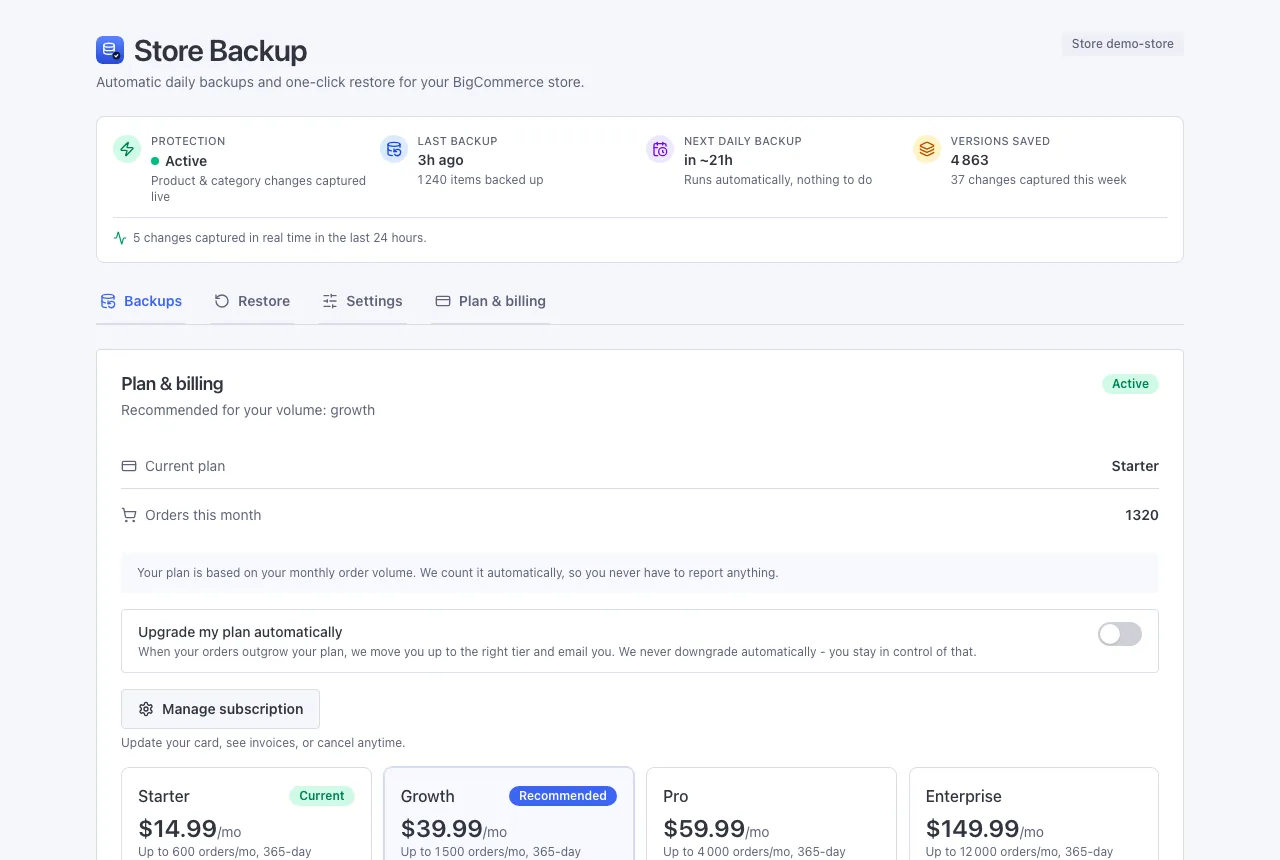Click the Store Backup app logo icon
This screenshot has height=860, width=1280.
[x=110, y=50]
